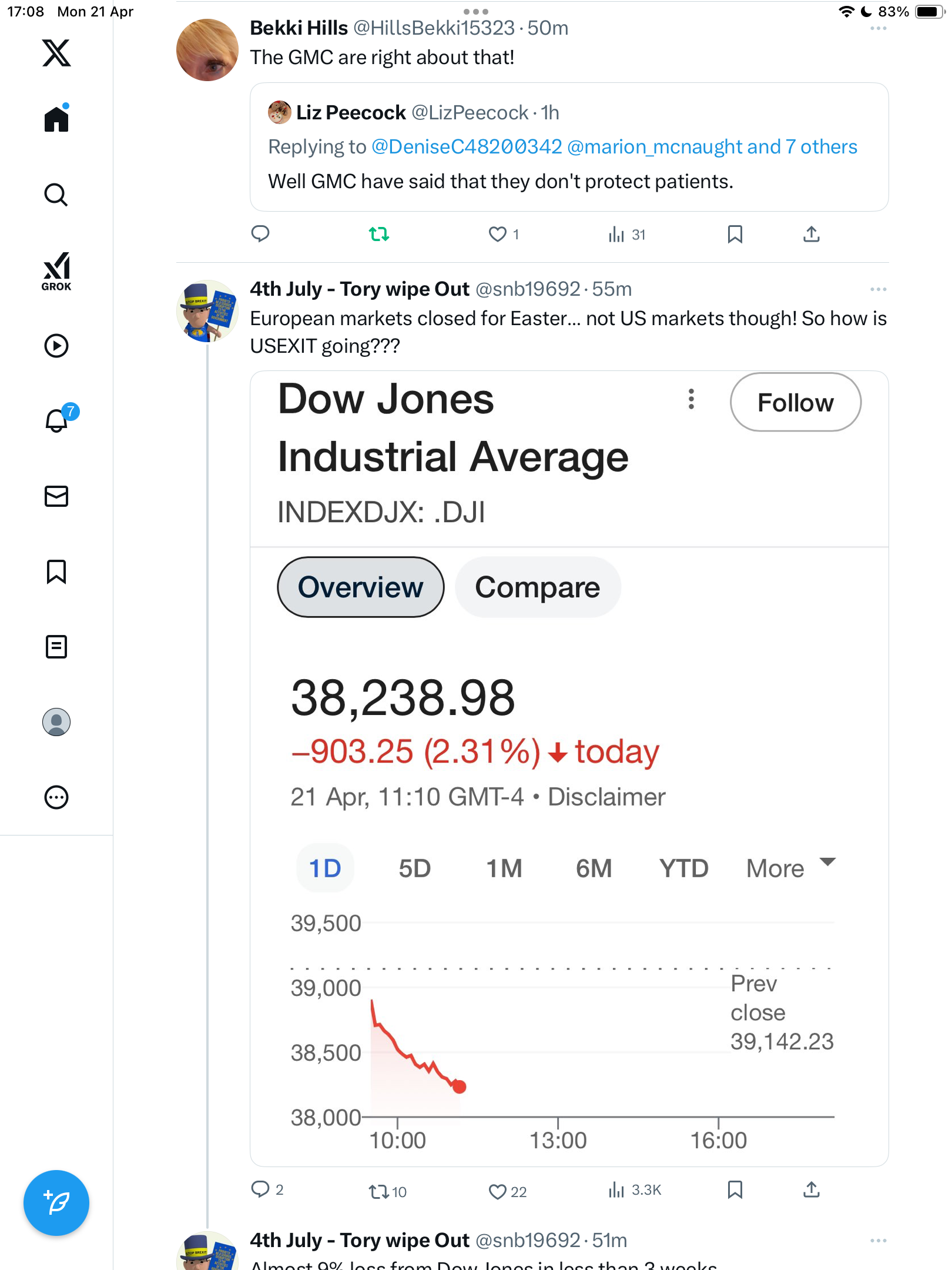Screen dimensions: 952x1270
Task: Open sidebar video play icon
Action: (56, 346)
